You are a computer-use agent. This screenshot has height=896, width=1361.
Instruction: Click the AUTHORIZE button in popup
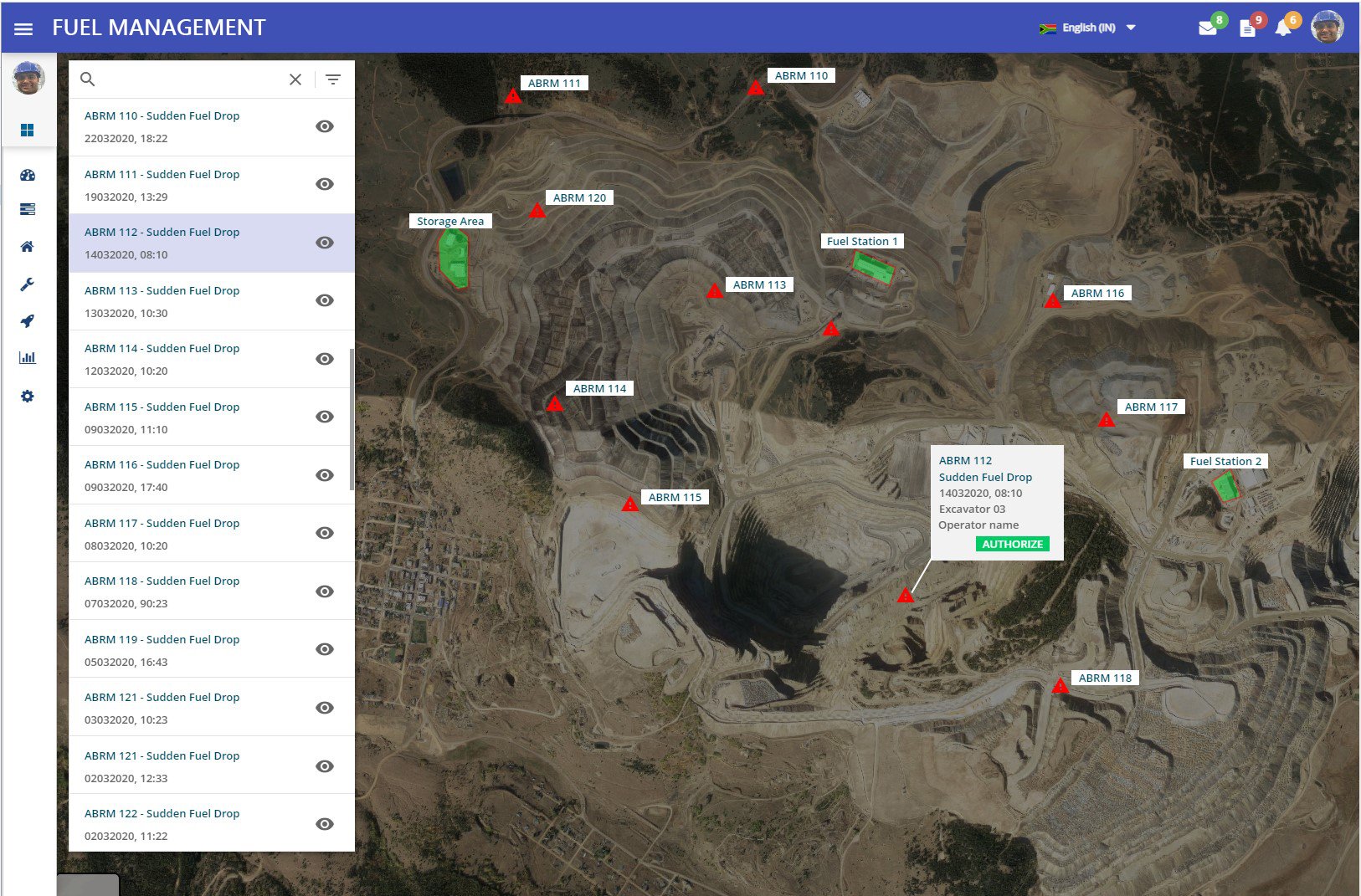tap(1012, 544)
